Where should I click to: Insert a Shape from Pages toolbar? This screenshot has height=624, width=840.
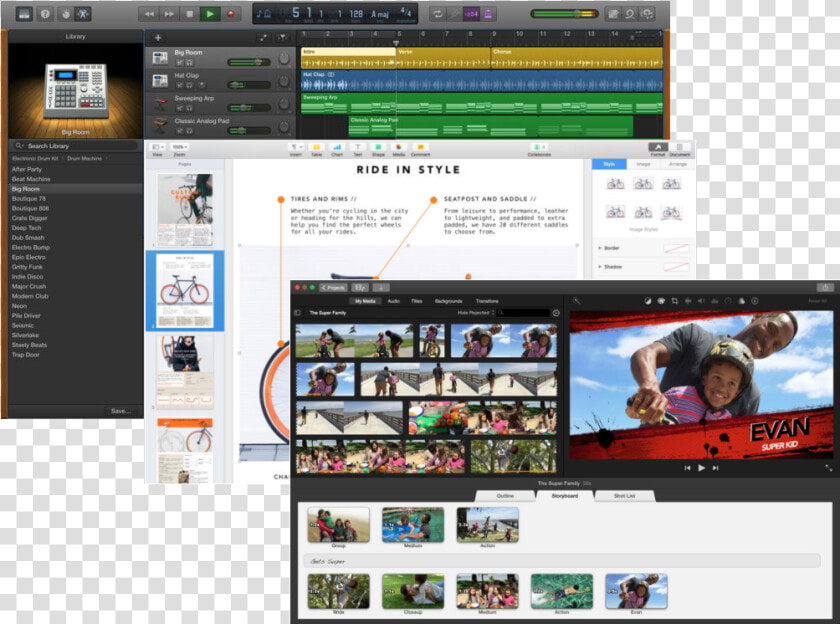pos(378,150)
